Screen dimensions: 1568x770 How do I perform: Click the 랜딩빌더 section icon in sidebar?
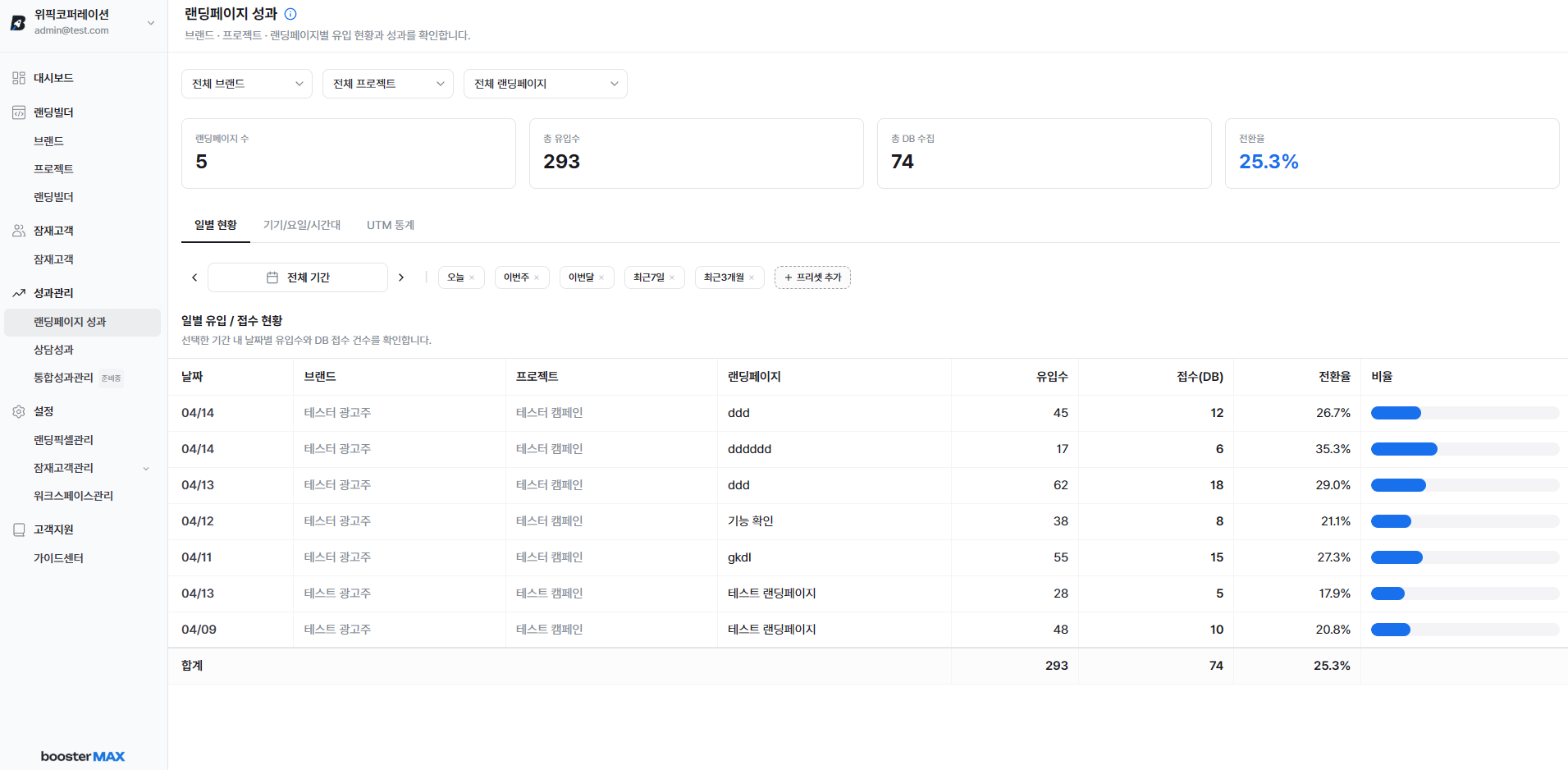(19, 112)
